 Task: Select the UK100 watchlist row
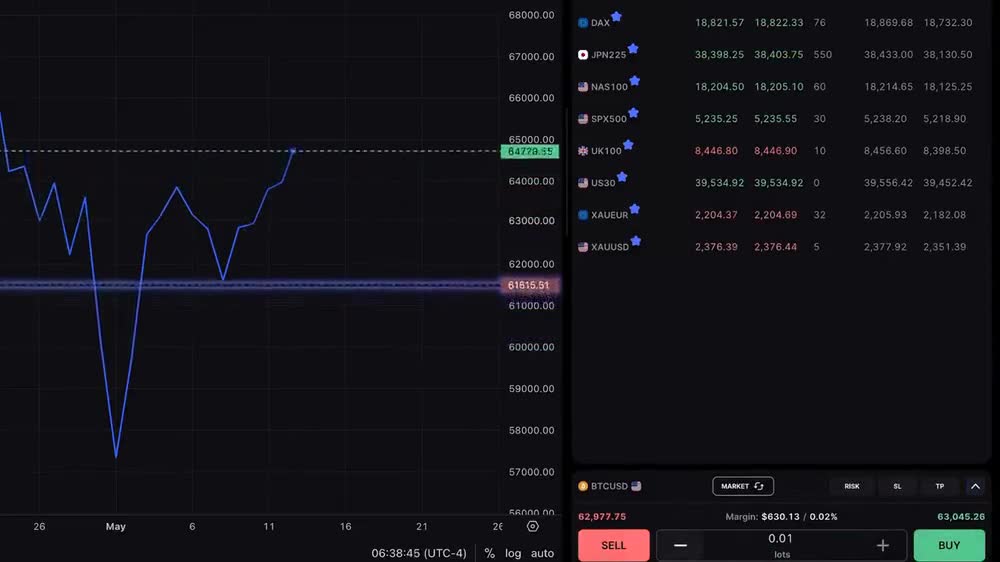(781, 151)
